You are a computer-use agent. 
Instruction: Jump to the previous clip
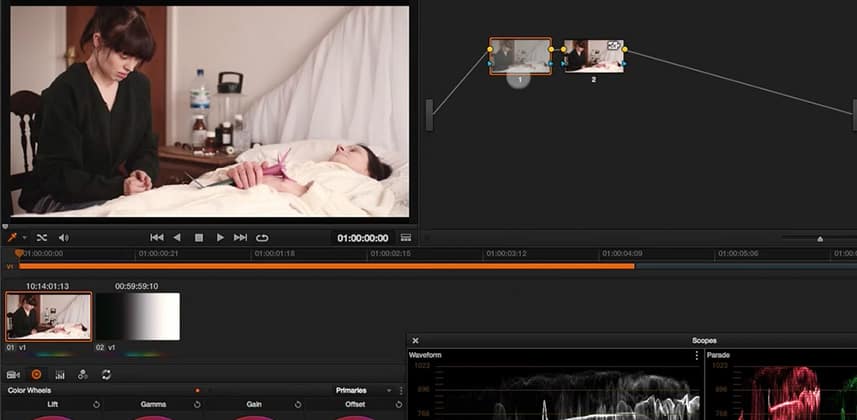(x=157, y=237)
